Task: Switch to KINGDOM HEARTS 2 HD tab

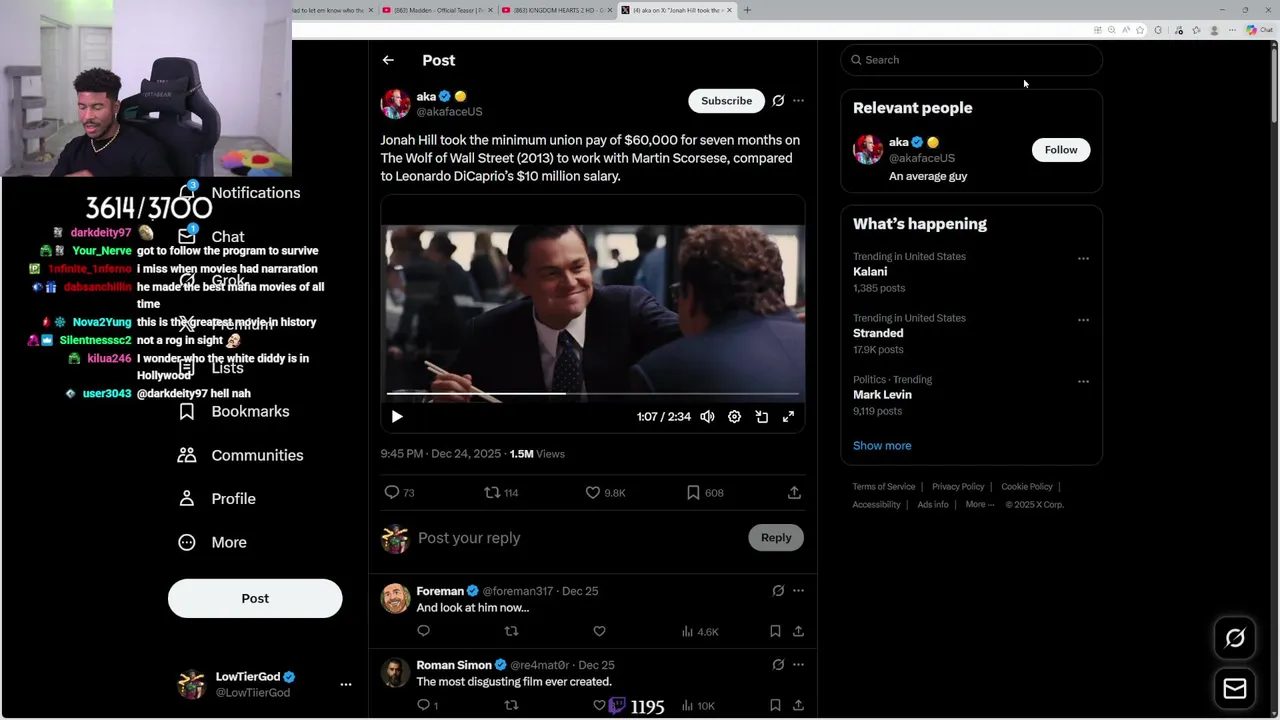Action: [556, 10]
